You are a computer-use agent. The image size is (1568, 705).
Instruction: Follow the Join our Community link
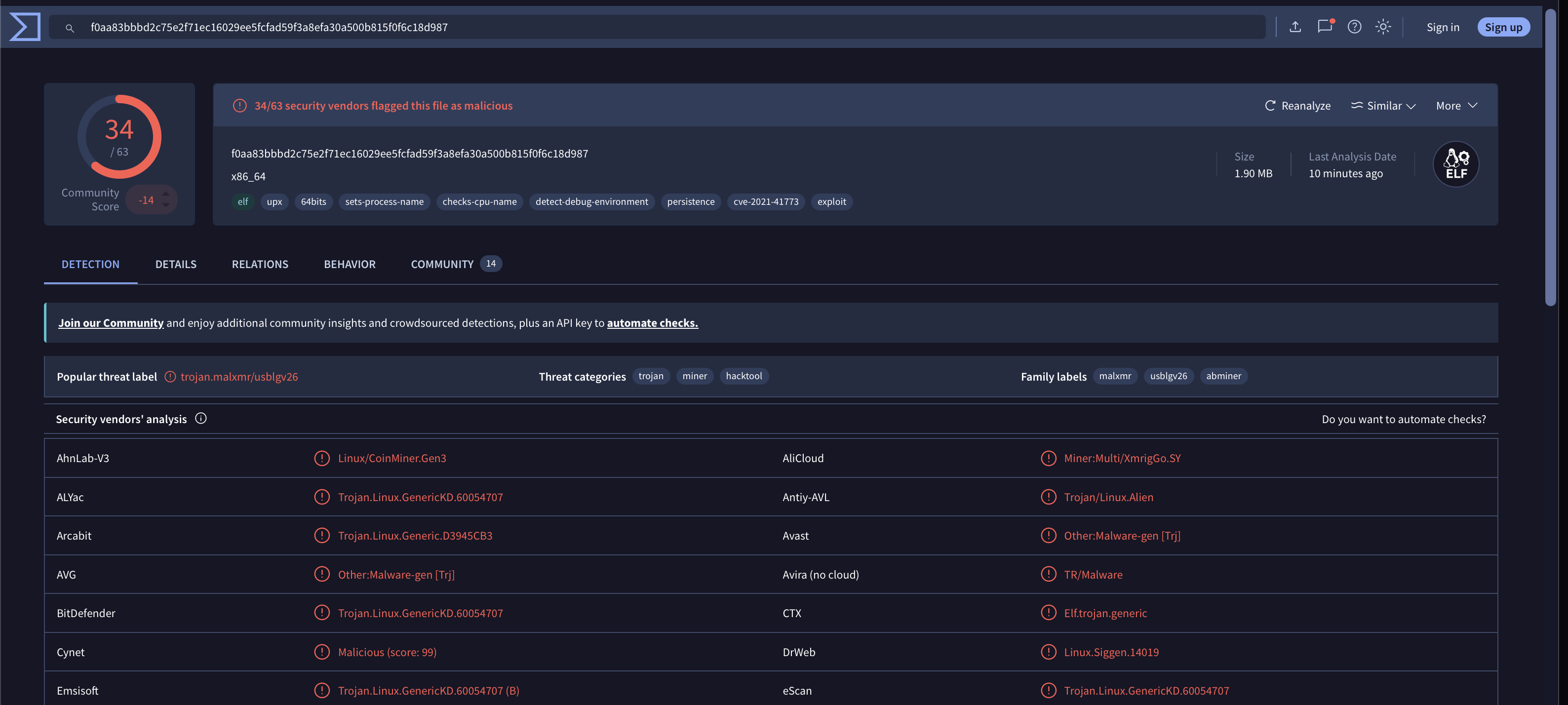pyautogui.click(x=111, y=323)
